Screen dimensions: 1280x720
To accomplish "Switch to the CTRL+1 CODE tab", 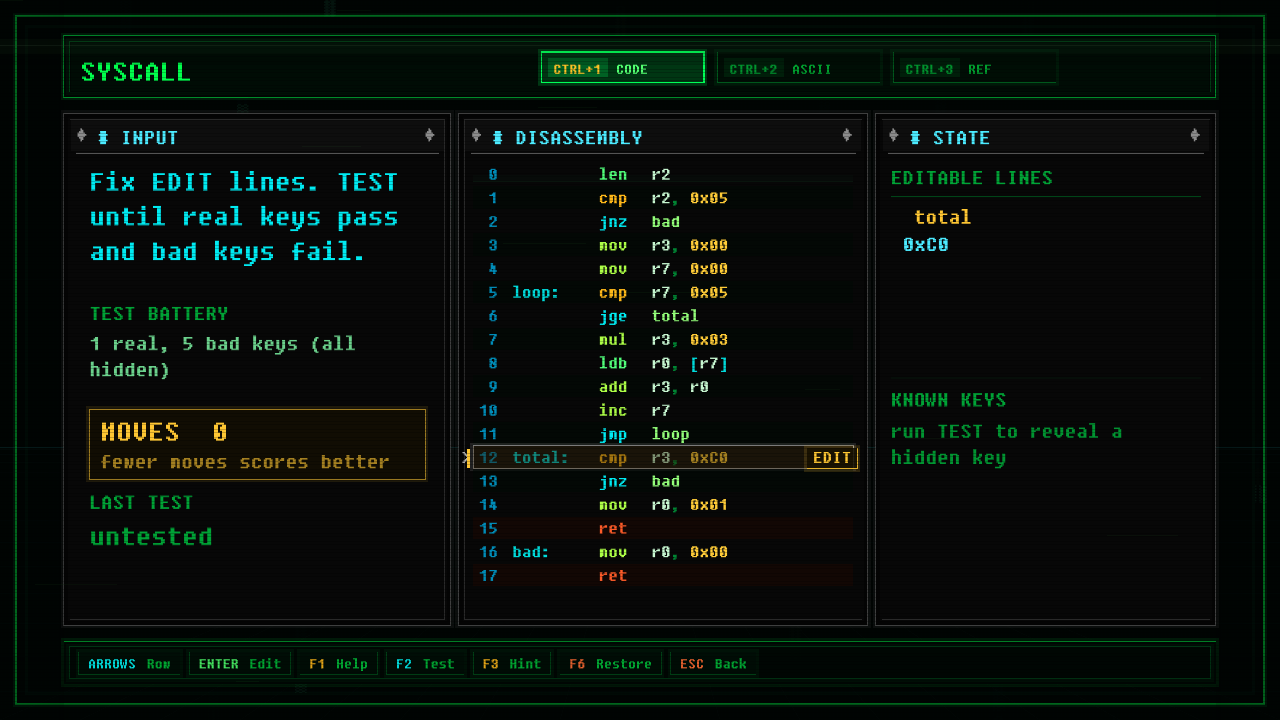I will pyautogui.click(x=622, y=68).
